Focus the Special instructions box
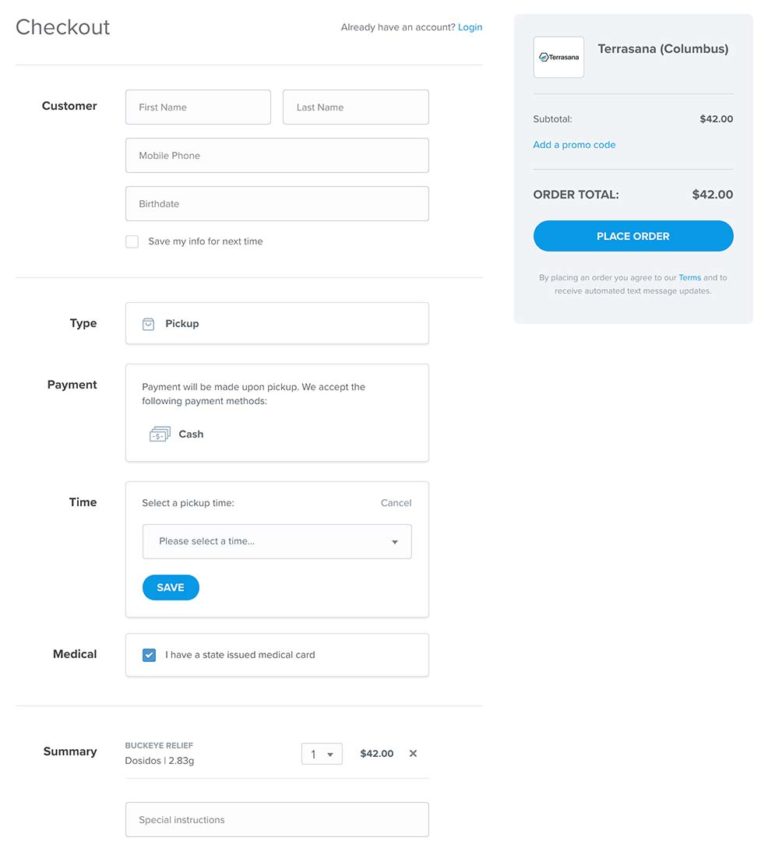The width and height of the screenshot is (768, 855). pos(276,820)
